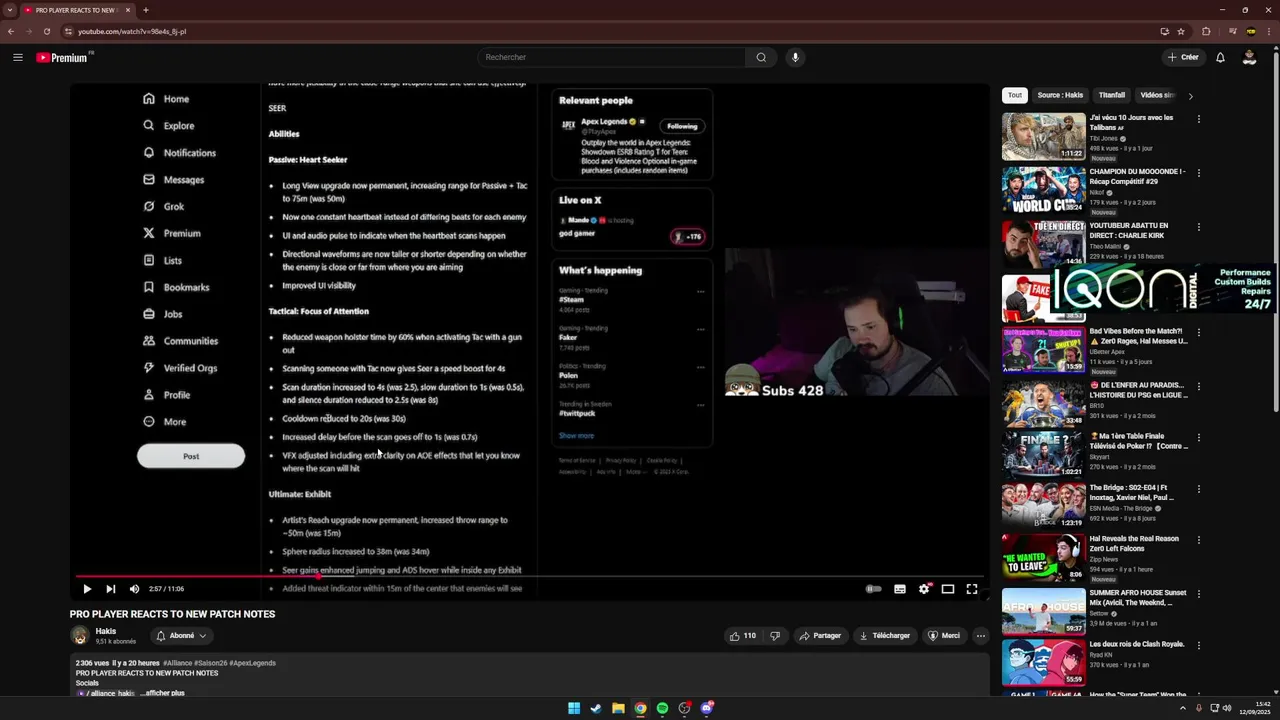Open options for Bad Vibes video
The image size is (1280, 720).
tap(1199, 332)
